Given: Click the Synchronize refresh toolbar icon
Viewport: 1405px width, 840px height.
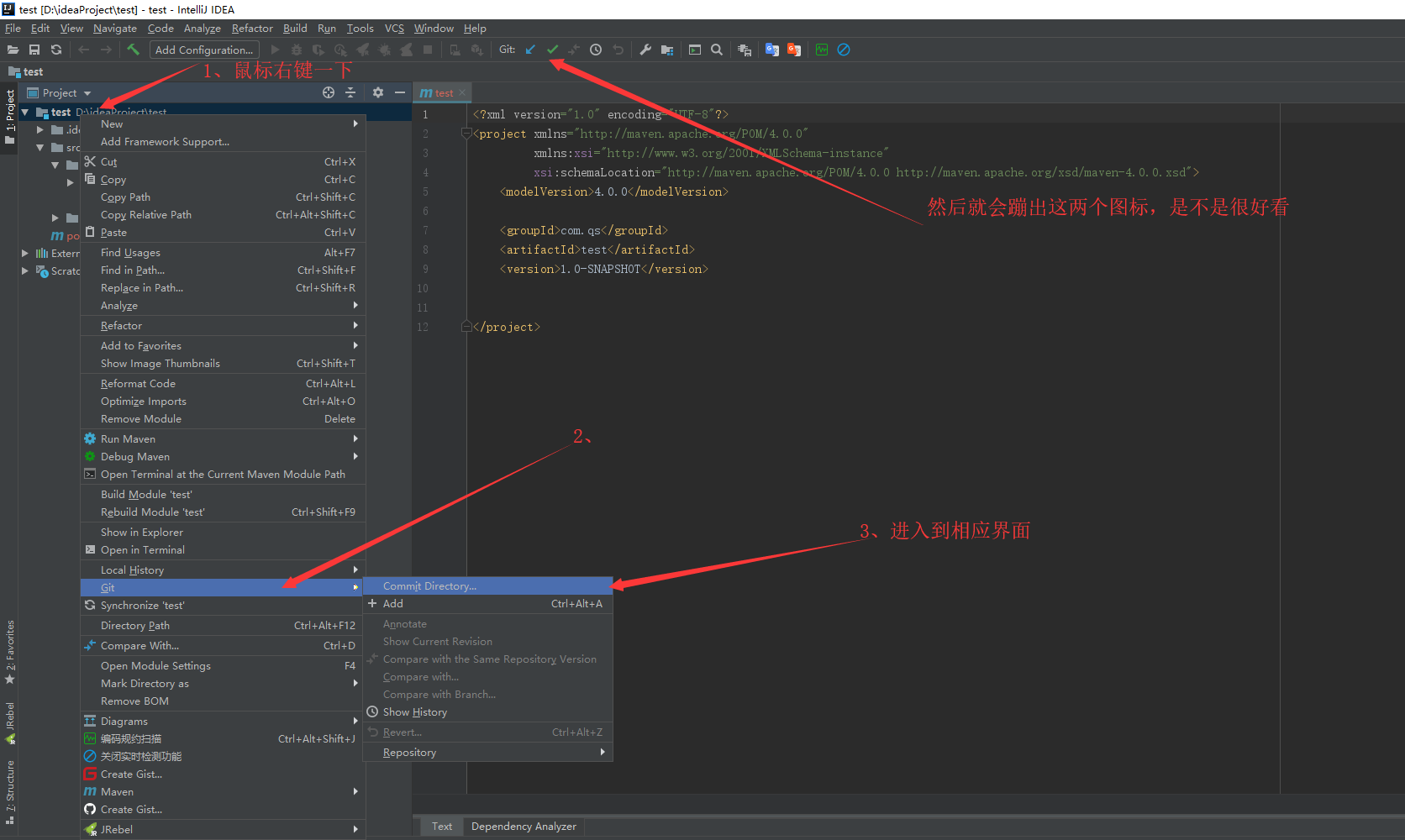Looking at the screenshot, I should 56,50.
